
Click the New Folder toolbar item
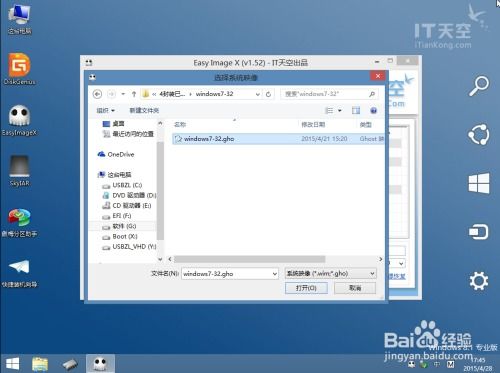[x=144, y=110]
